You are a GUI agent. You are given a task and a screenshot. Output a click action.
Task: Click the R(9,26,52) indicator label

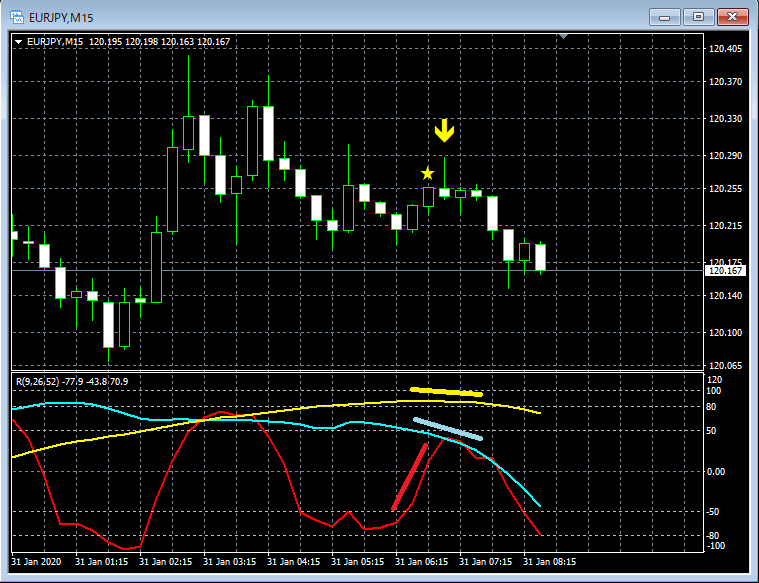pyautogui.click(x=72, y=382)
